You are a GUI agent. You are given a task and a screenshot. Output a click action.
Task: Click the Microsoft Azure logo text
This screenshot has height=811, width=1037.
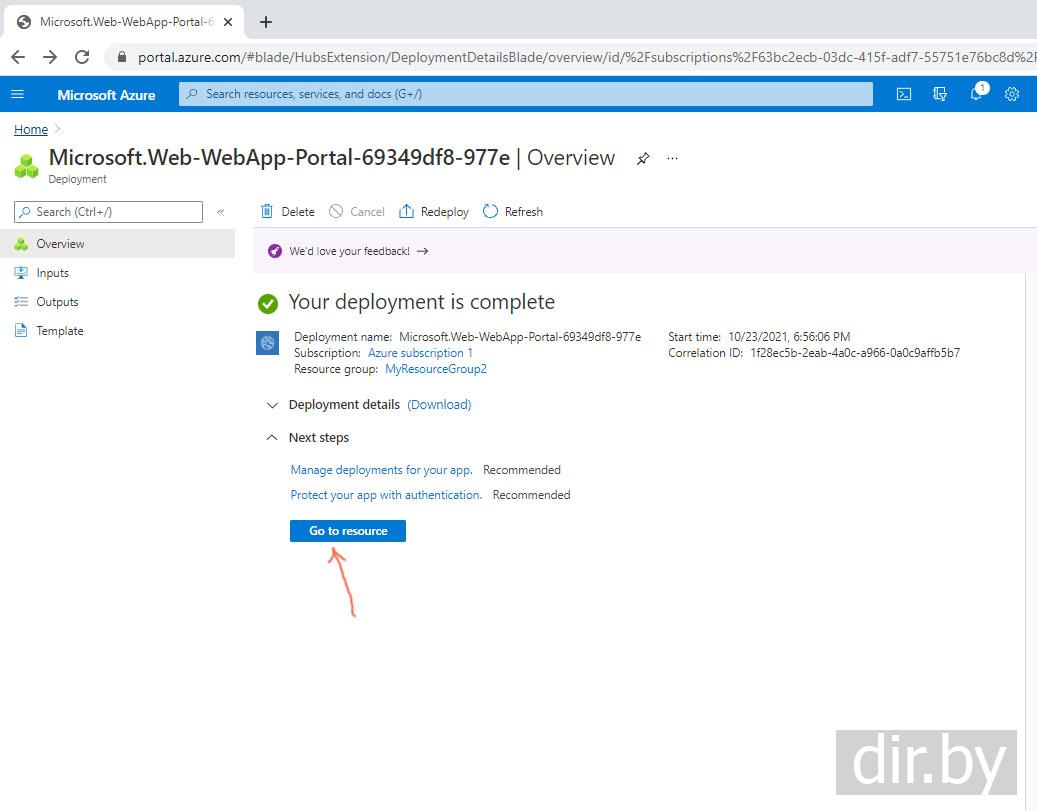(106, 95)
